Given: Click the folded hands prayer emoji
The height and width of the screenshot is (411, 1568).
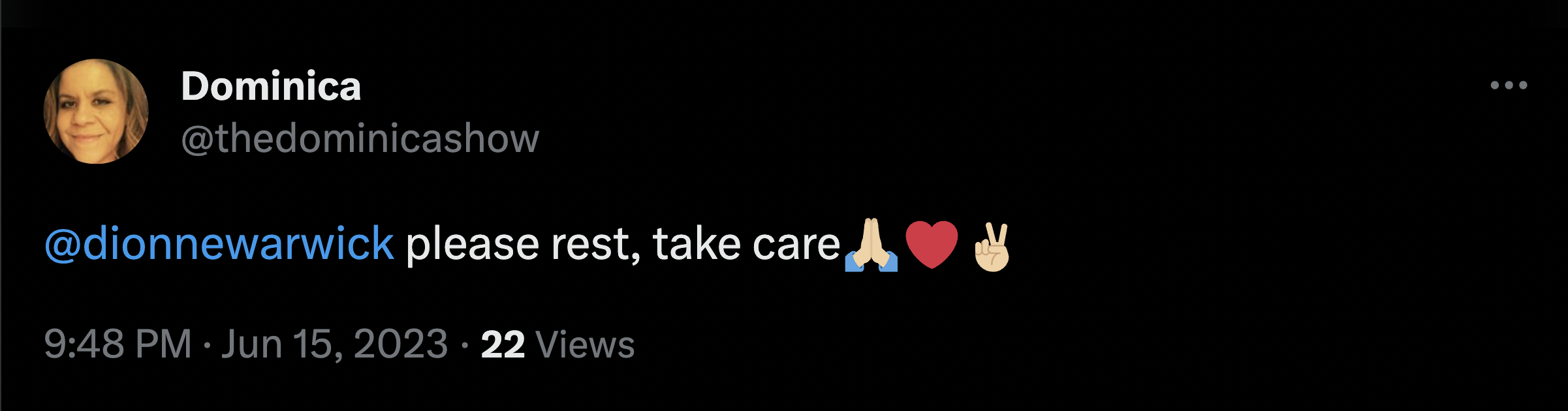Looking at the screenshot, I should [871, 245].
